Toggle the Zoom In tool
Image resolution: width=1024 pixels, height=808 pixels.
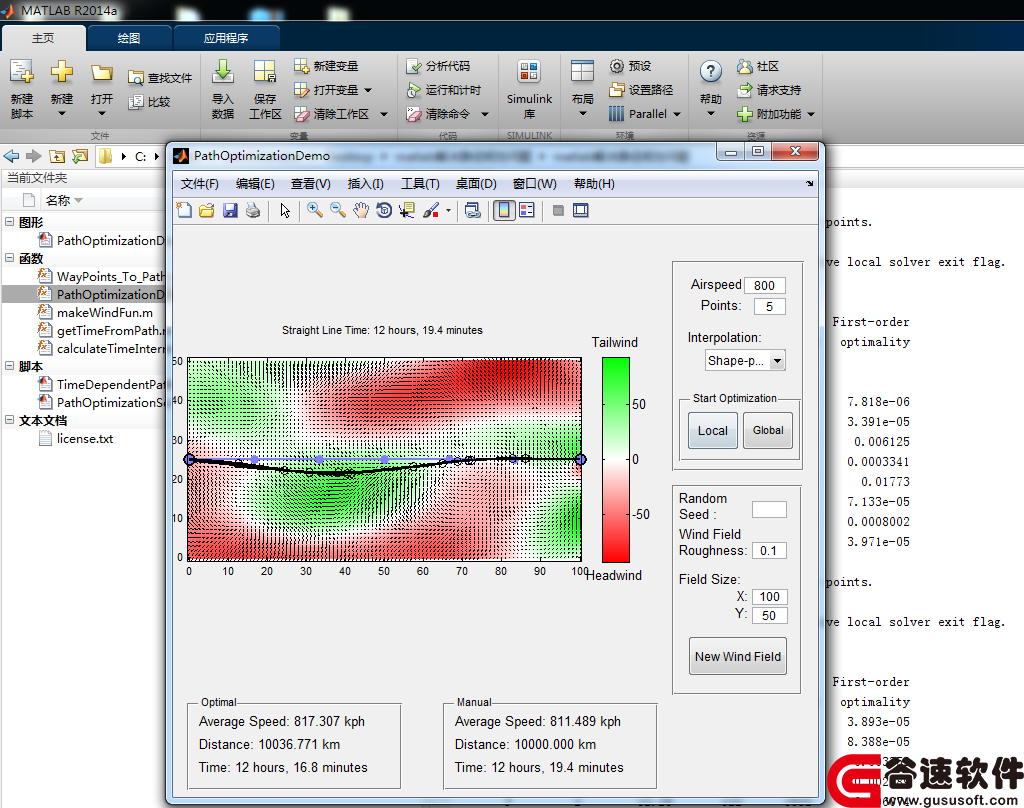point(315,210)
